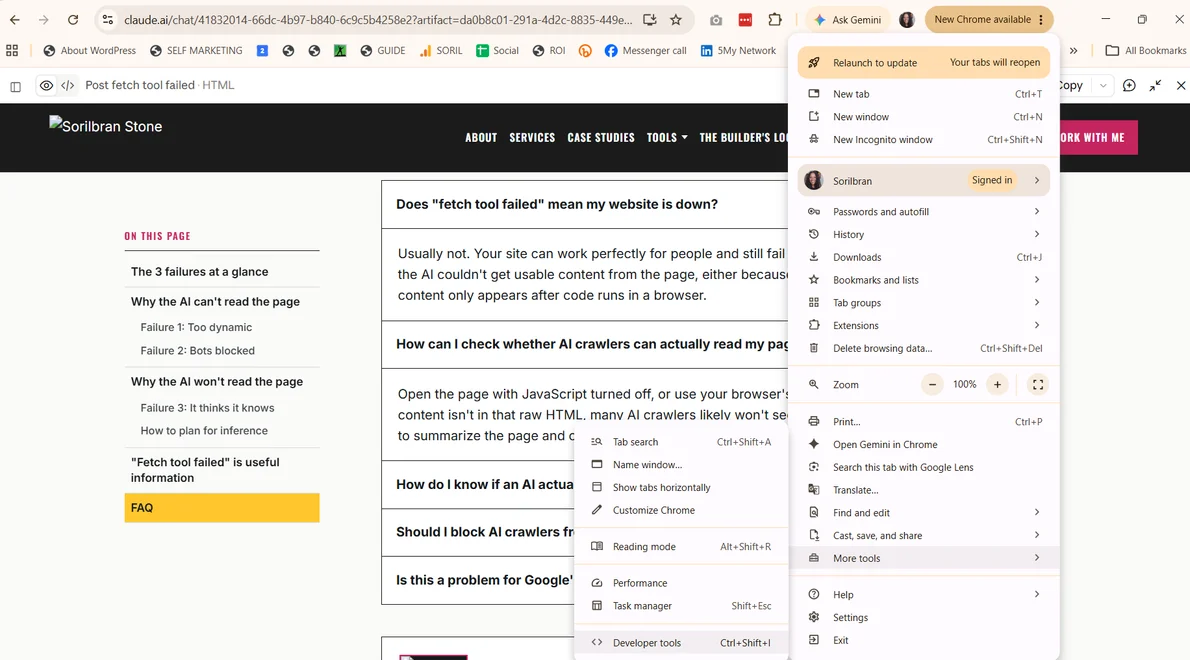Click the address bar URL
The width and height of the screenshot is (1190, 660).
coord(378,20)
